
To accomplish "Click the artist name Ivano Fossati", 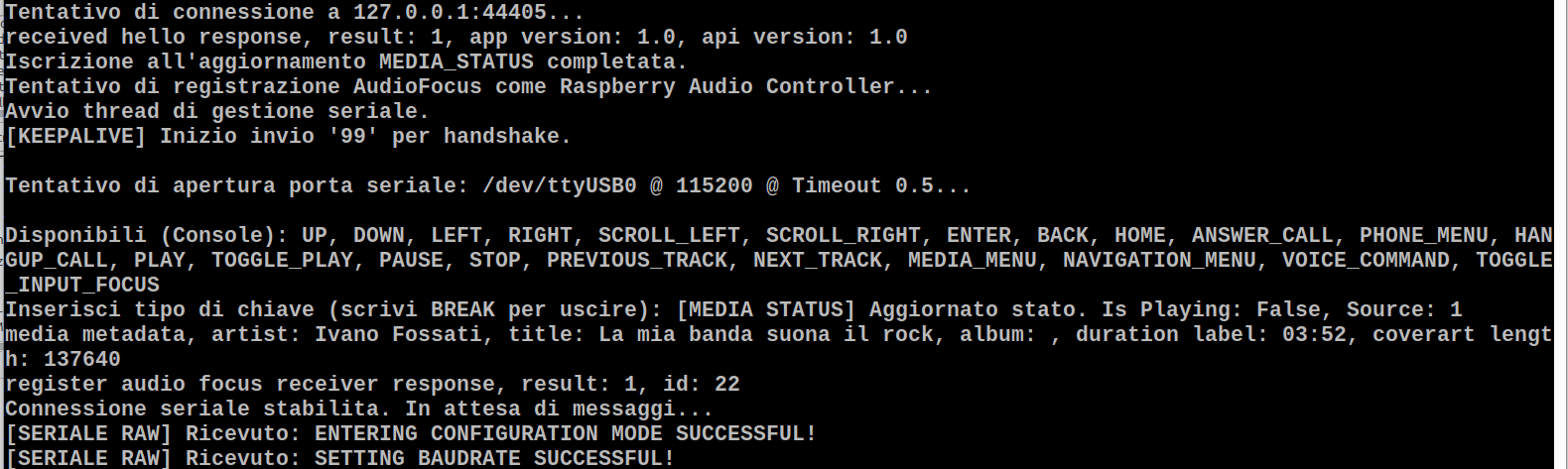I will pos(398,334).
